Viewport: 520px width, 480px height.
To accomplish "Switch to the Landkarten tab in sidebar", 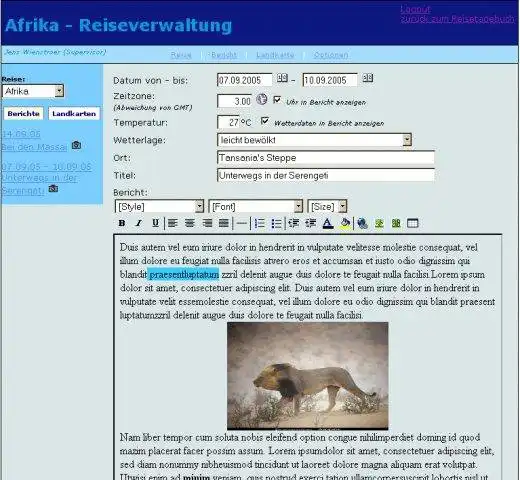I will coord(74,114).
